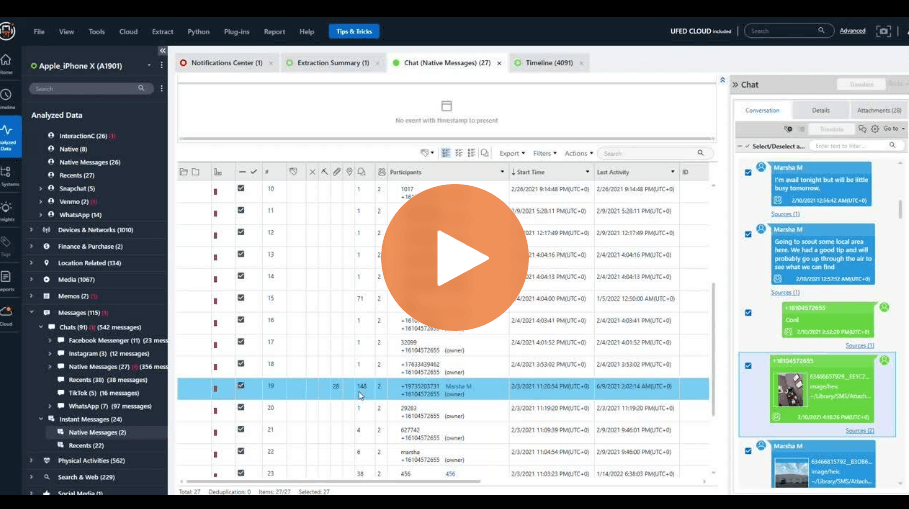Open the Python menu
The height and width of the screenshot is (509, 909).
[x=198, y=32]
